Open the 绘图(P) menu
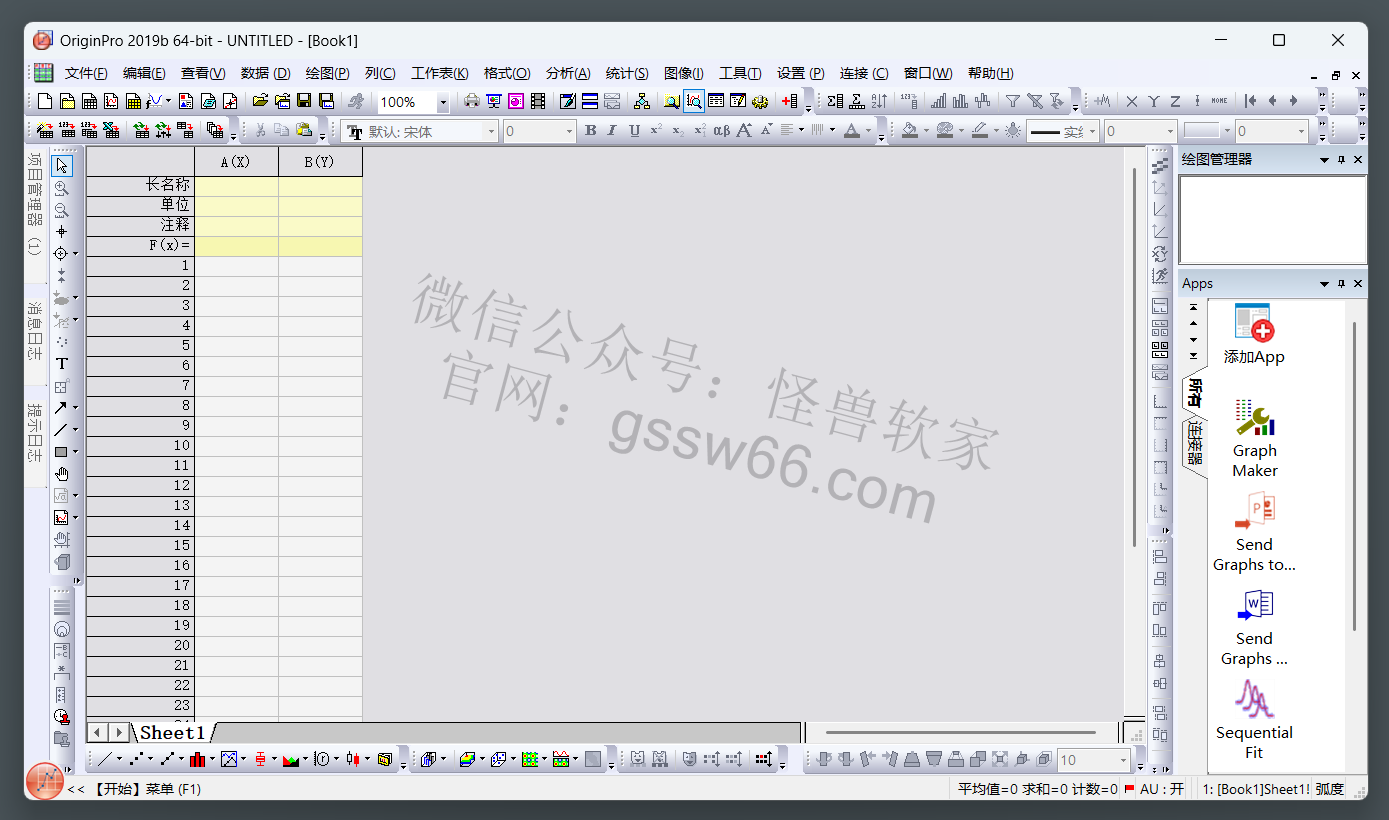Screen dimensions: 1389x820 pos(327,73)
